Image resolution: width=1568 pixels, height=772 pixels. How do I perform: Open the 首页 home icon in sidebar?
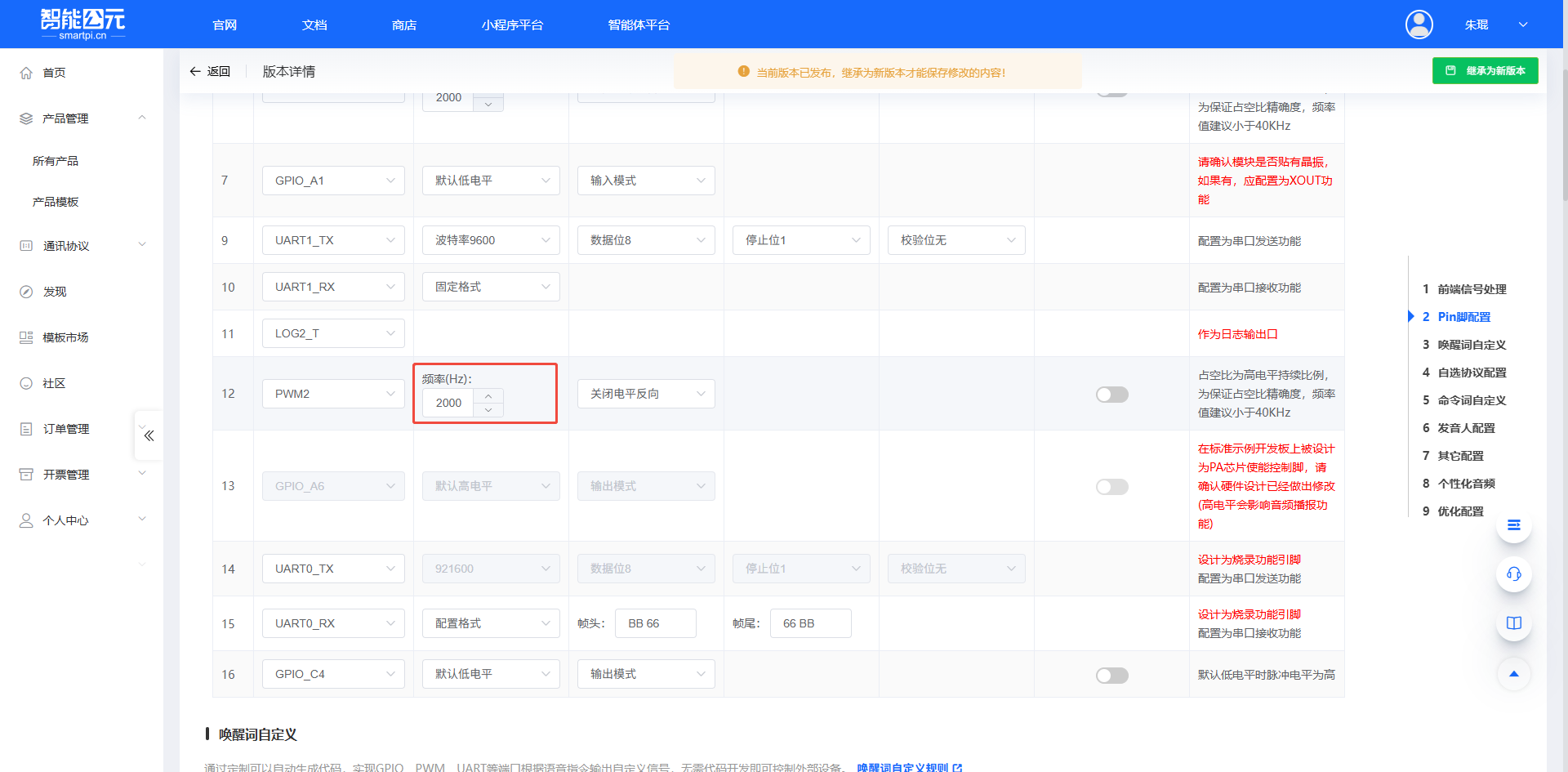[x=25, y=72]
